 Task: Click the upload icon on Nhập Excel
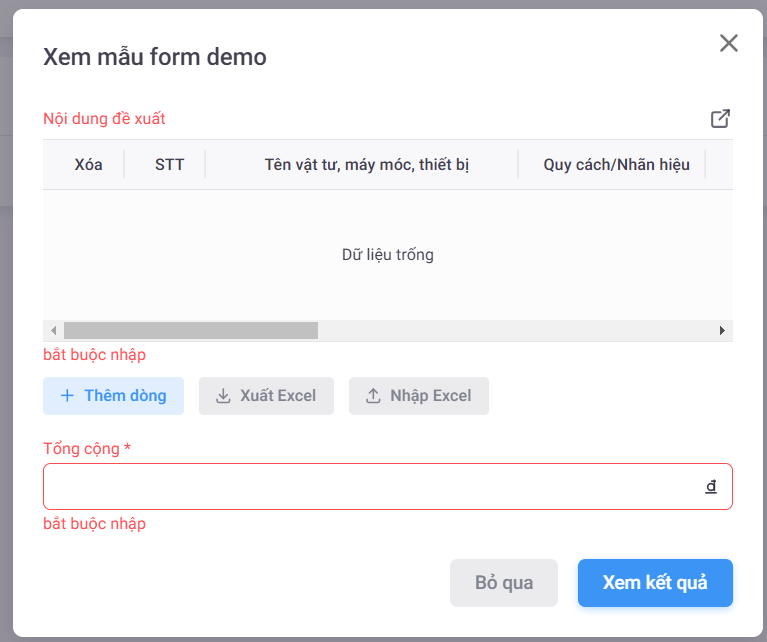tap(373, 396)
